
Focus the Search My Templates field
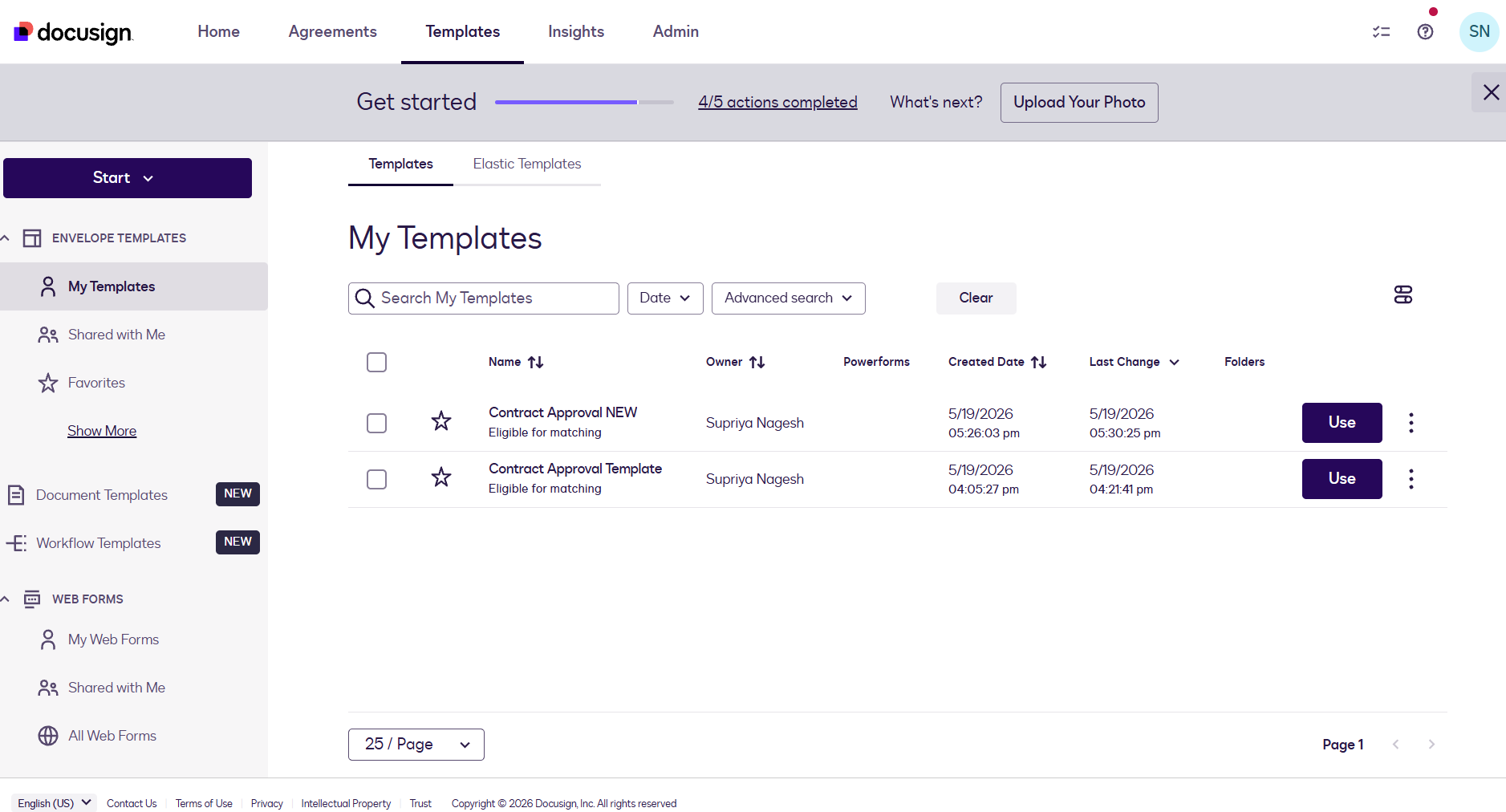tap(484, 298)
